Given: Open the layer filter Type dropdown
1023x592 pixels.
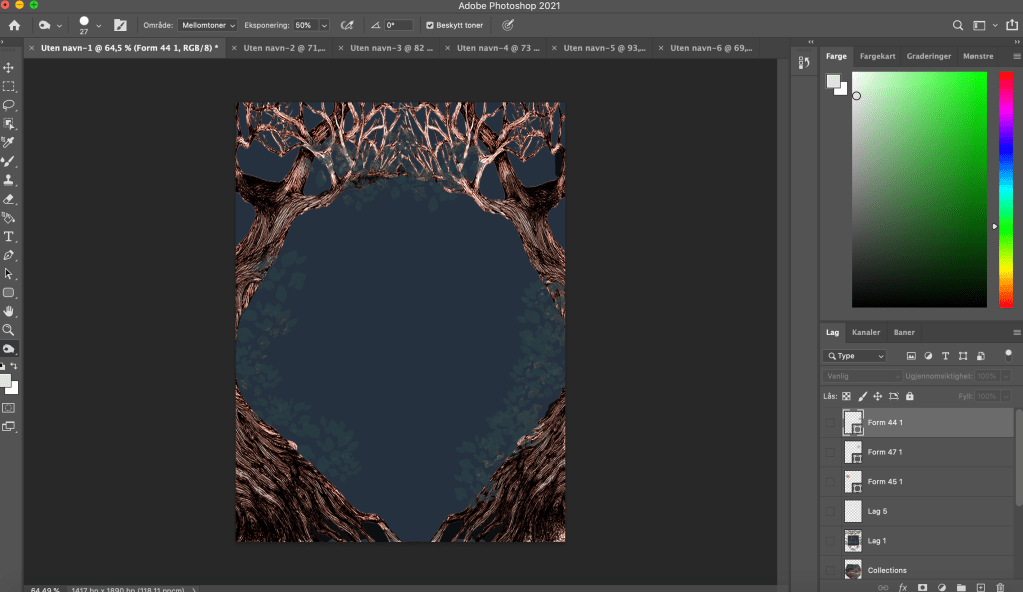Looking at the screenshot, I should (854, 356).
